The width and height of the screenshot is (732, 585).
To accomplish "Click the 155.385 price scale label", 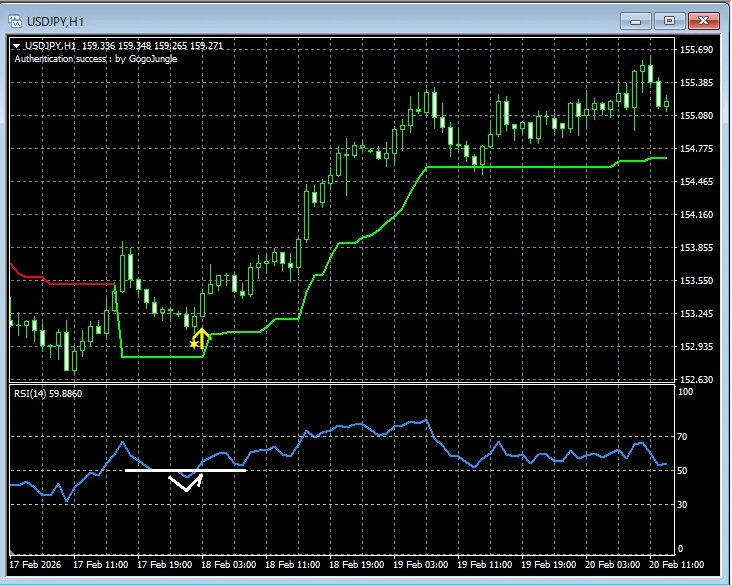I will [x=697, y=83].
